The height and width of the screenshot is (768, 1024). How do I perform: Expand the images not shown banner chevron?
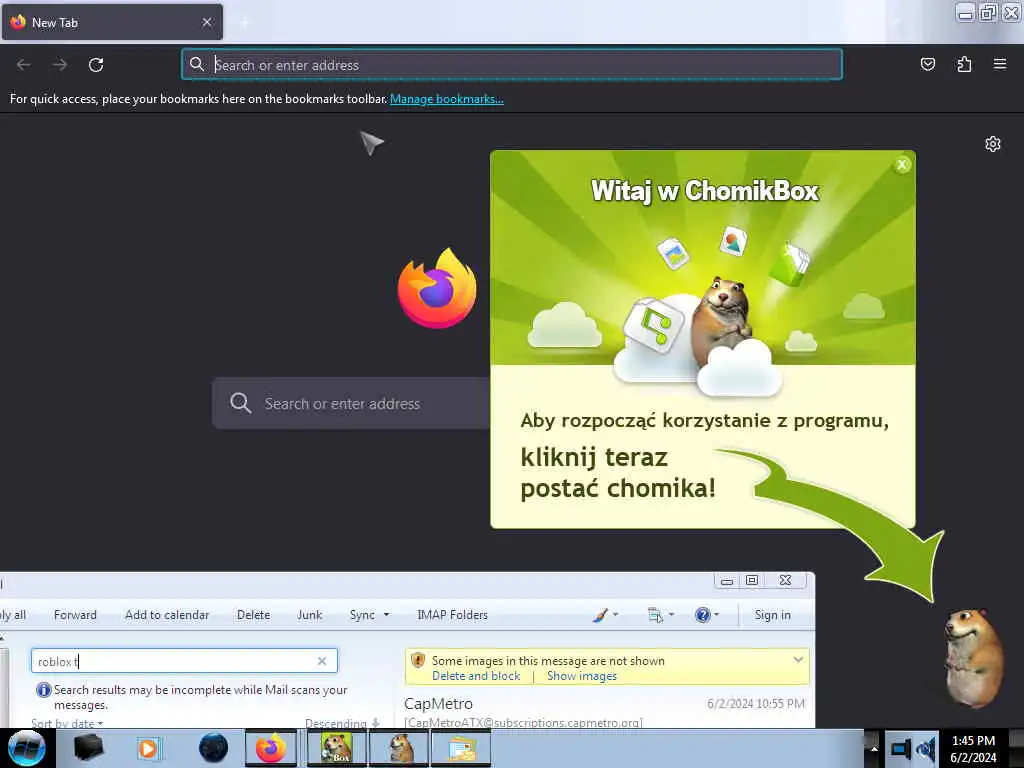[798, 660]
